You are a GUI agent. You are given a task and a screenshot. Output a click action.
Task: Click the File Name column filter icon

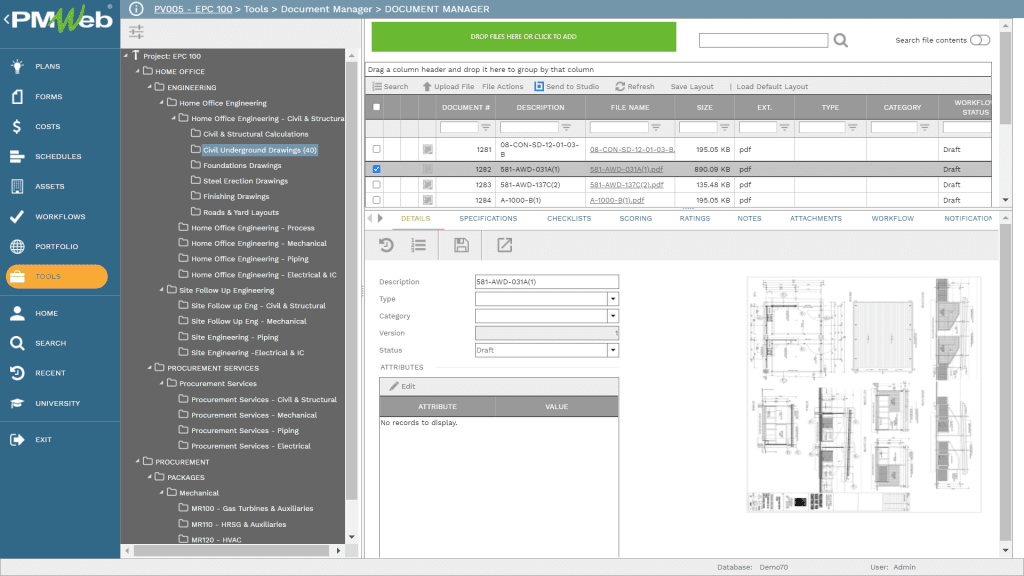(656, 127)
